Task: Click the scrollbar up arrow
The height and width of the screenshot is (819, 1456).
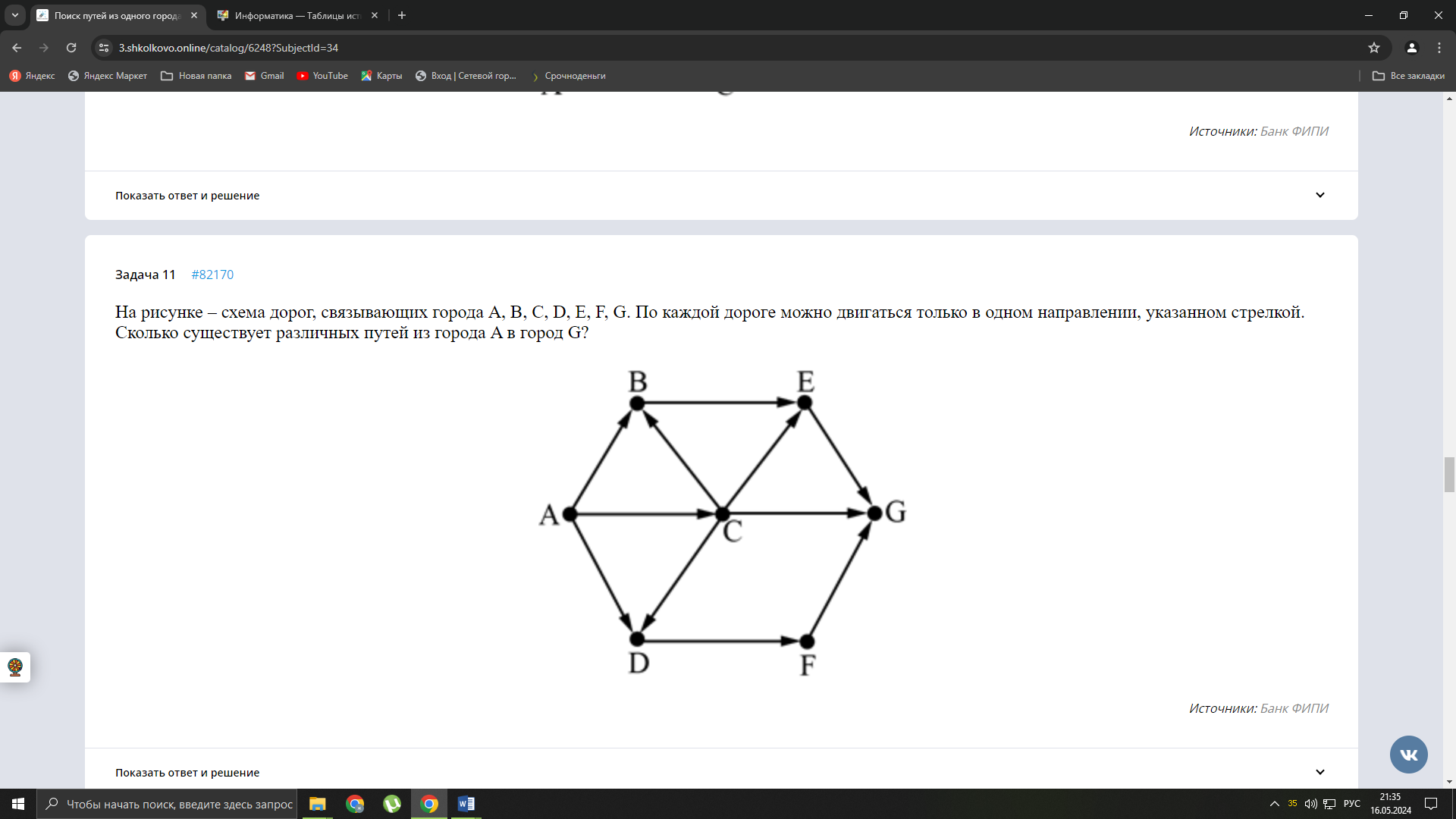Action: (x=1450, y=99)
